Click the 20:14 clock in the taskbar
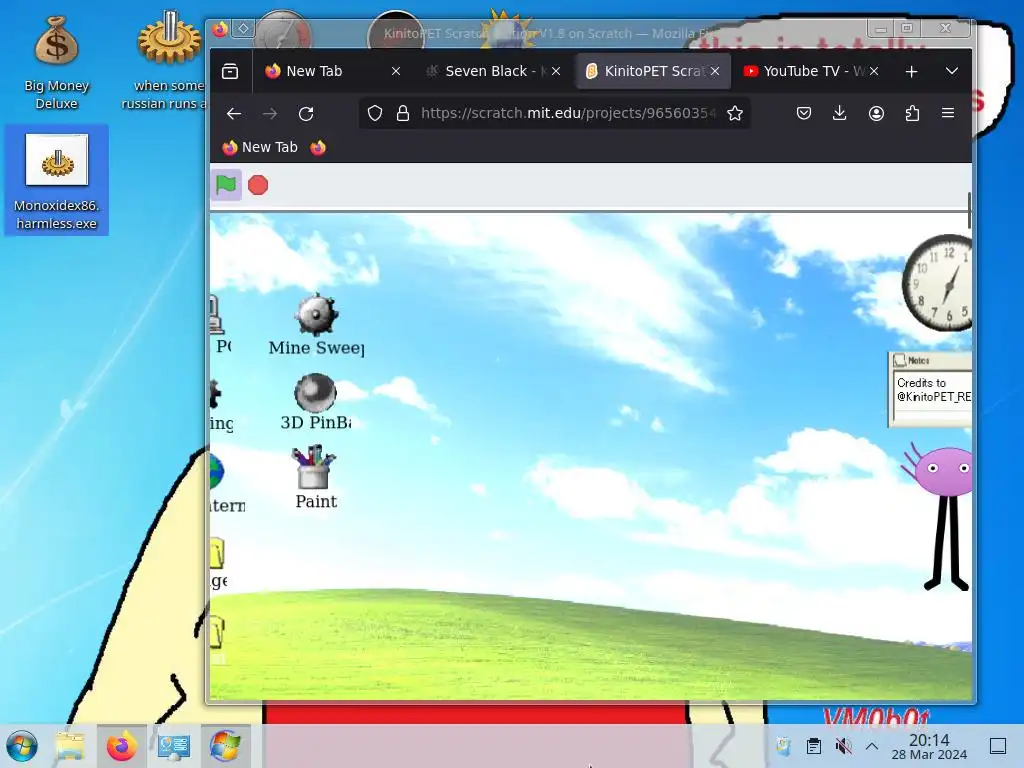Screen dimensions: 1024x768 tap(929, 746)
